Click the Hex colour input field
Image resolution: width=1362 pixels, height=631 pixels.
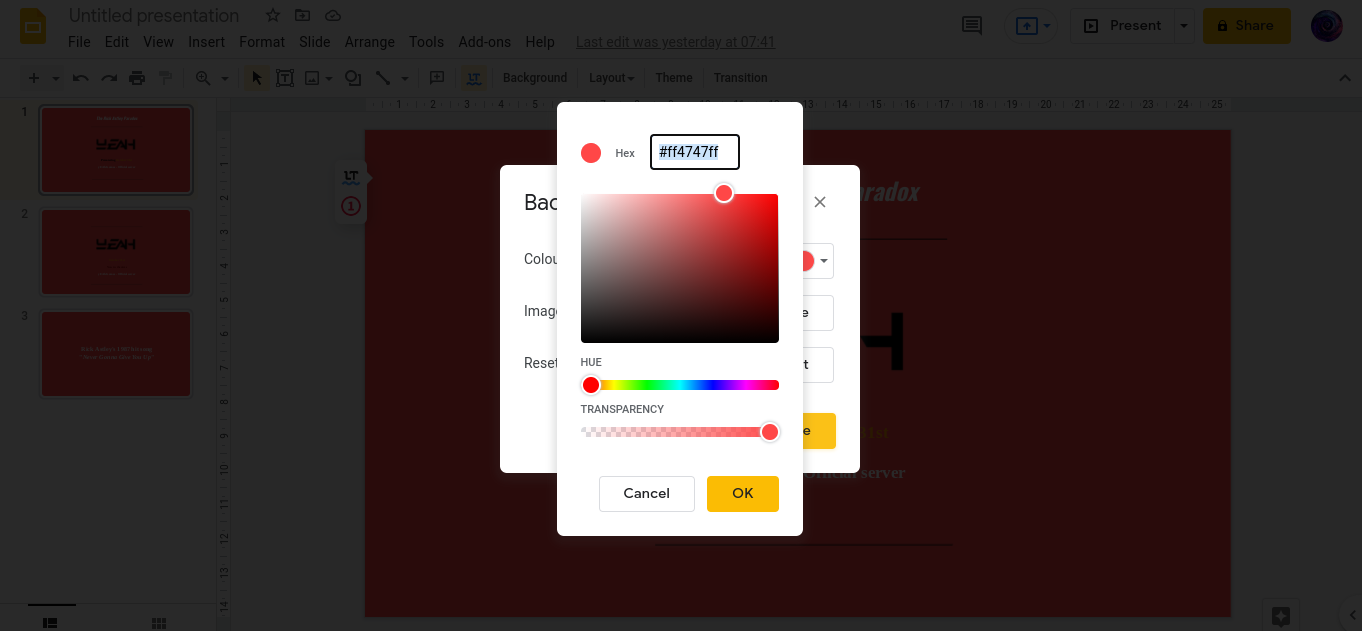coord(694,152)
